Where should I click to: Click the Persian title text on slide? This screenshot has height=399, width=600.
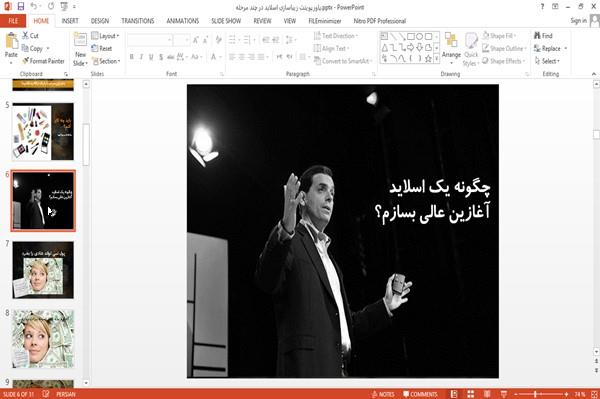(432, 200)
